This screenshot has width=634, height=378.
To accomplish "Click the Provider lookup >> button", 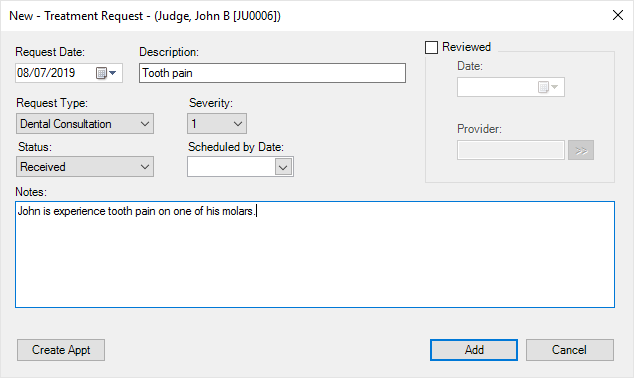I will point(581,150).
